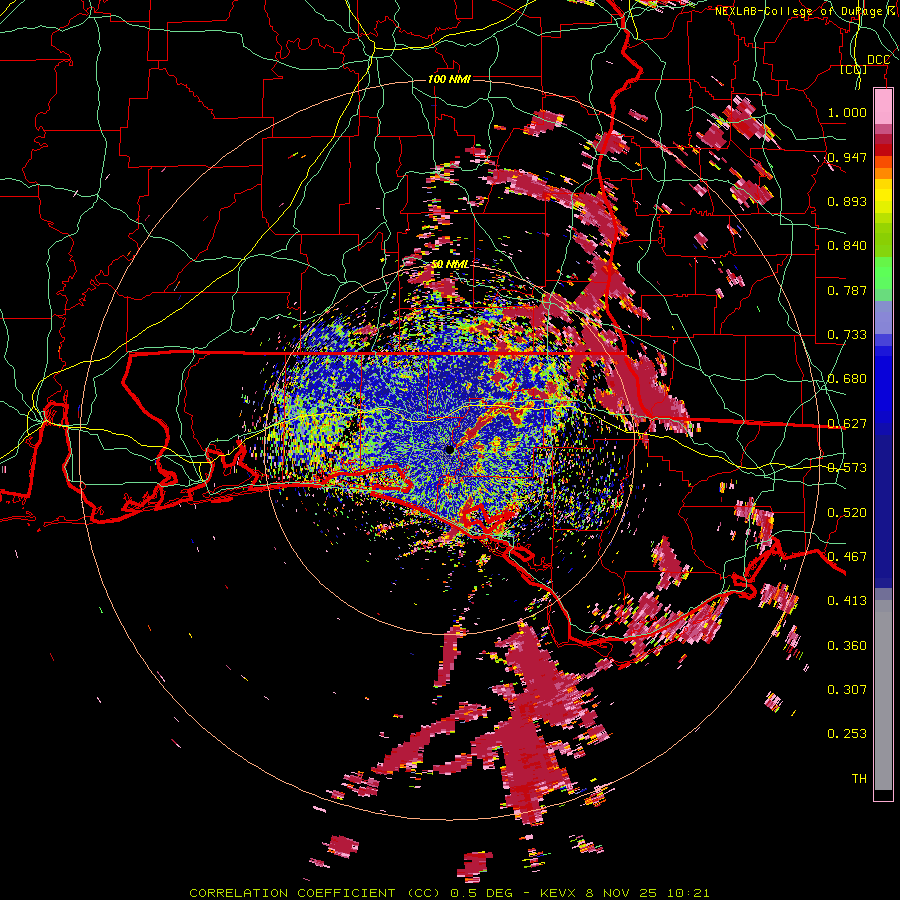Click the "50 NMI" range ring label
The width and height of the screenshot is (900, 900).
click(x=450, y=264)
